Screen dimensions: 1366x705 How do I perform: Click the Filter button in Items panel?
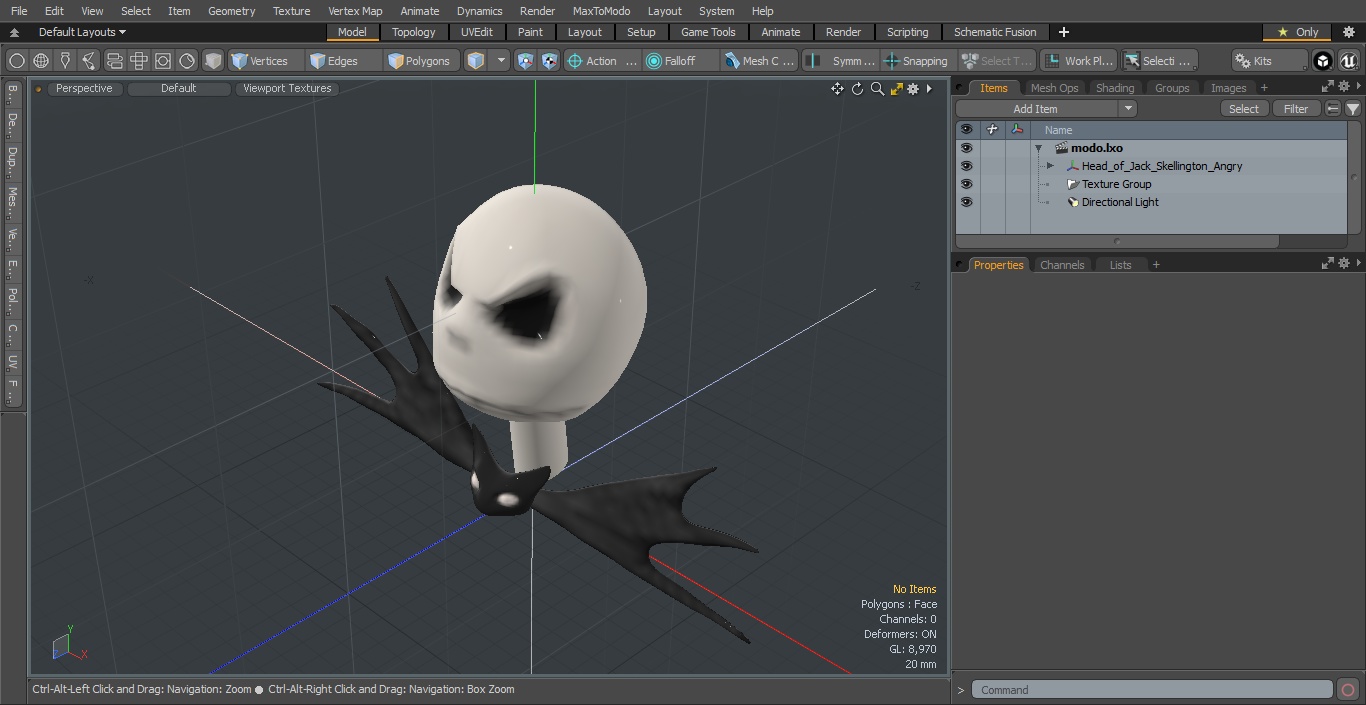(x=1296, y=109)
